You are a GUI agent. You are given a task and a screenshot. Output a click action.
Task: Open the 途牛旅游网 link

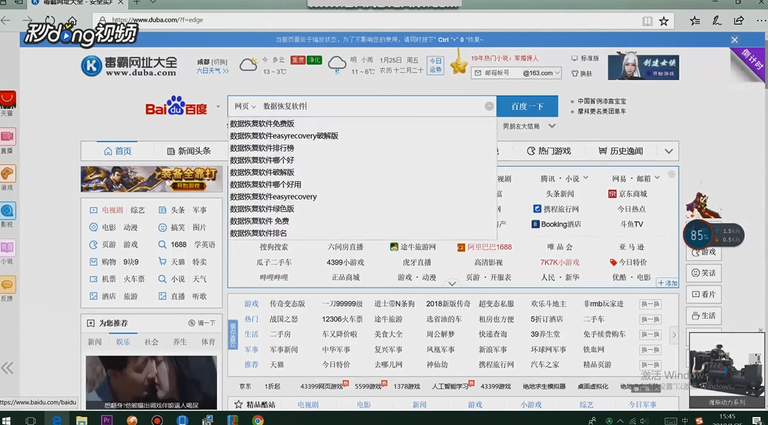pyautogui.click(x=413, y=247)
